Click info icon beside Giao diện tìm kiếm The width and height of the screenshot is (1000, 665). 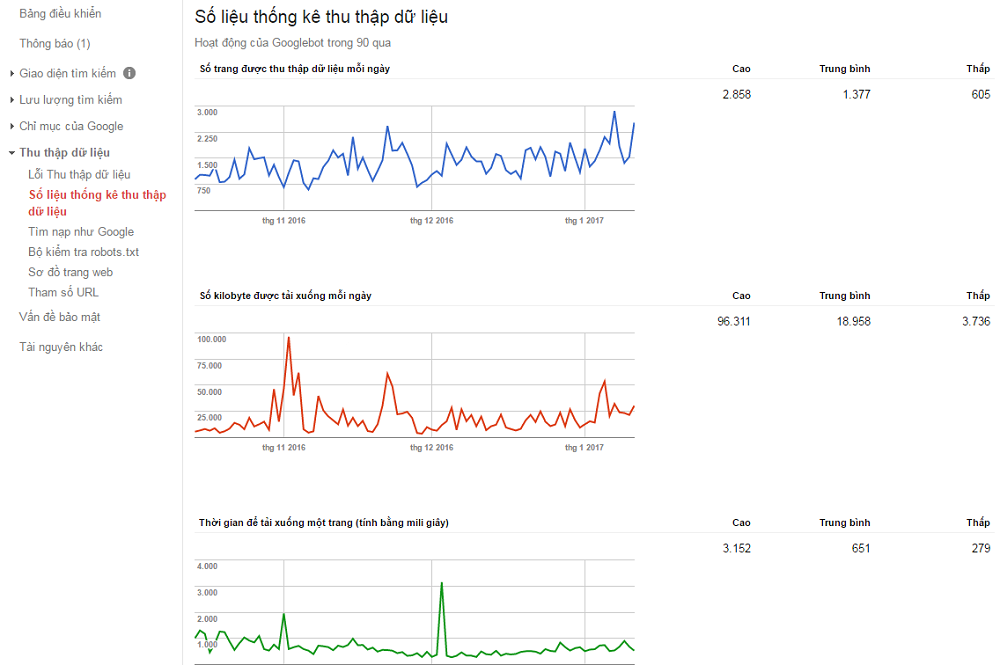pos(130,73)
